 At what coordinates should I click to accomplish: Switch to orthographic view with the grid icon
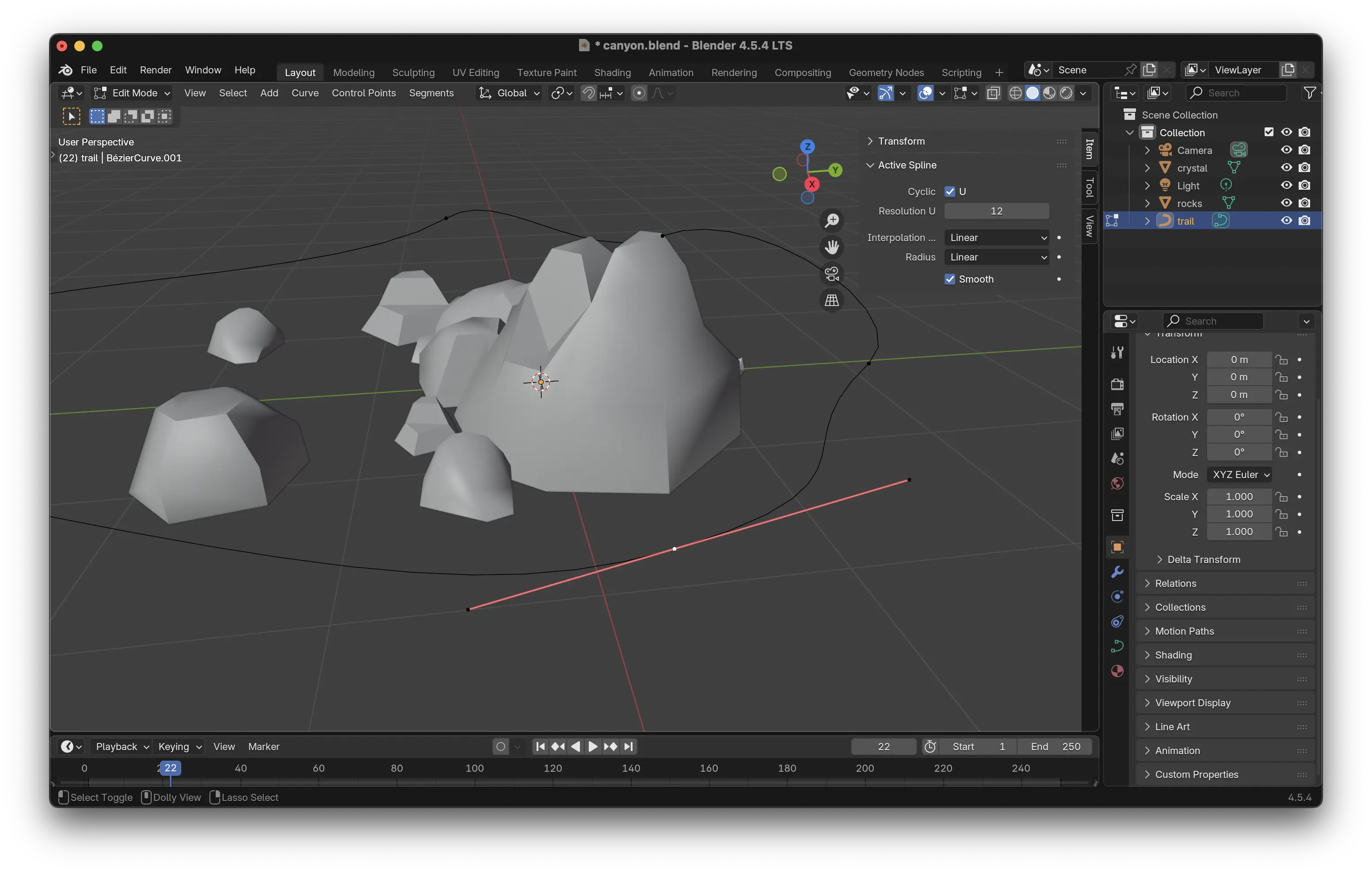tap(832, 300)
